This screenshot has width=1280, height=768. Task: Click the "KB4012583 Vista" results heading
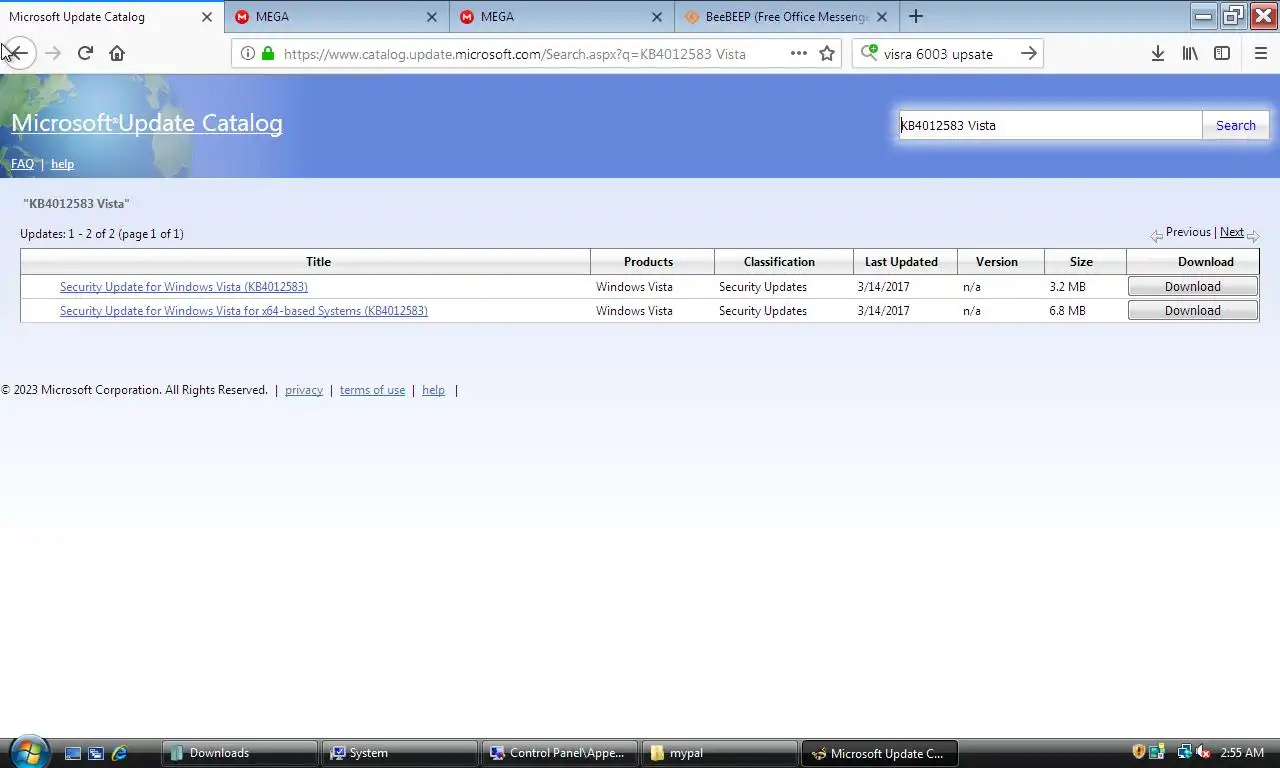pos(77,204)
